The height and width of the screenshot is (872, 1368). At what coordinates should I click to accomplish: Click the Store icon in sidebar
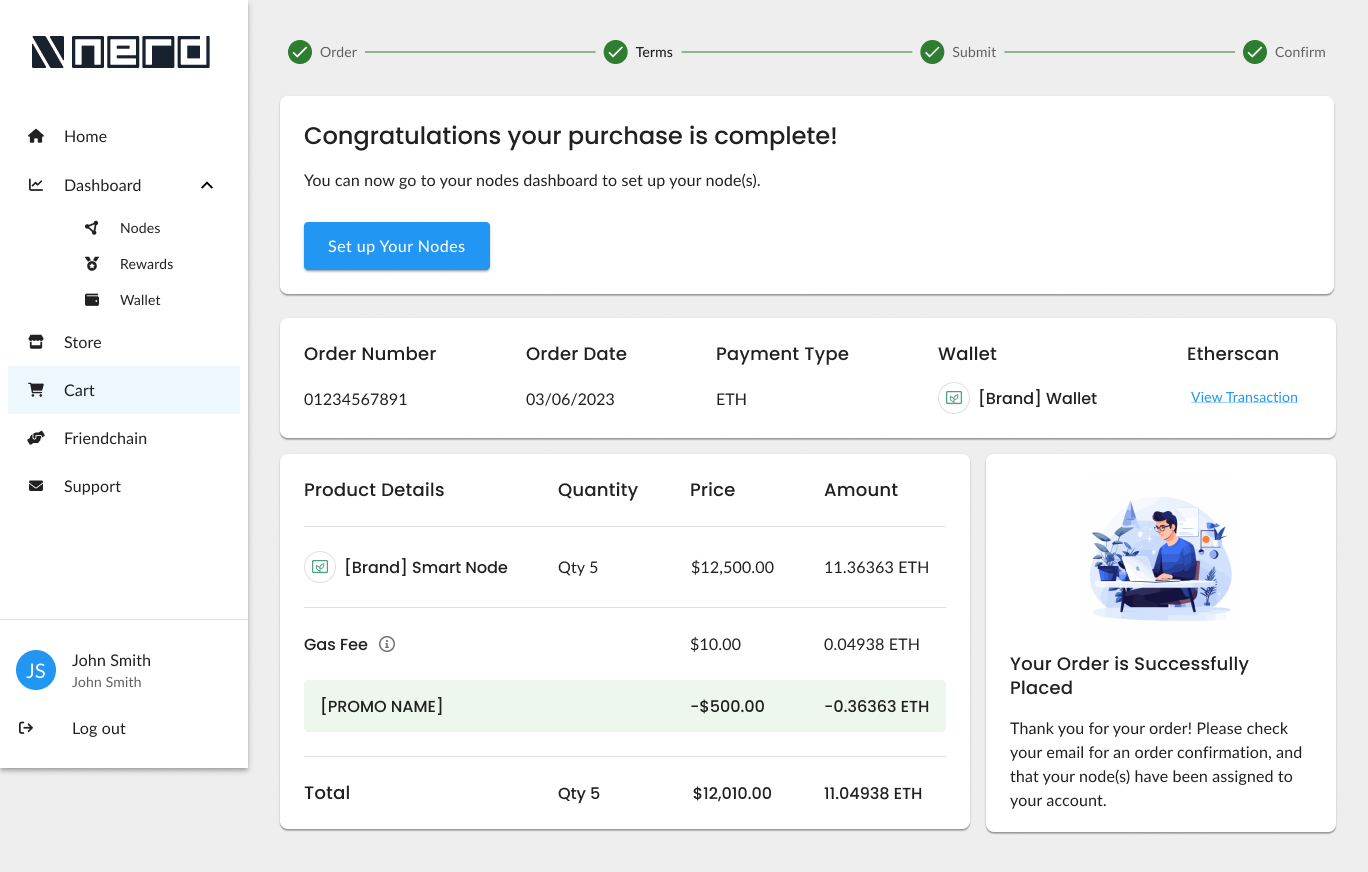pos(36,342)
